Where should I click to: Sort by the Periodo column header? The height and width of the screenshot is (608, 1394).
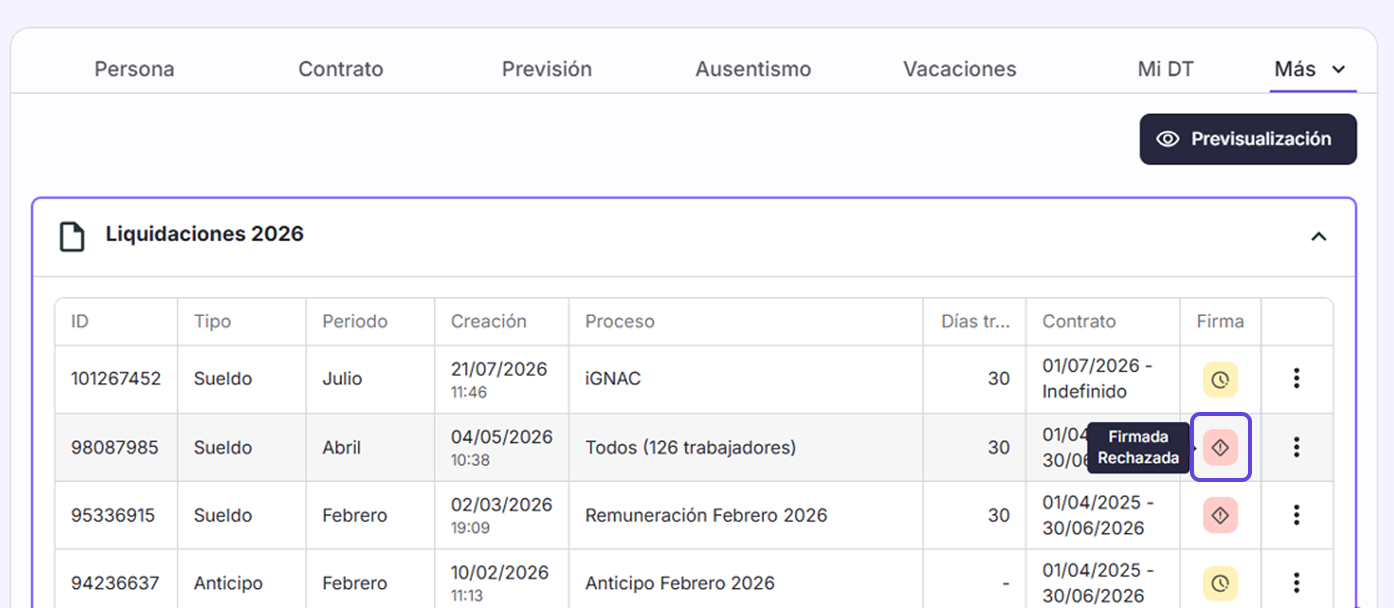[355, 321]
